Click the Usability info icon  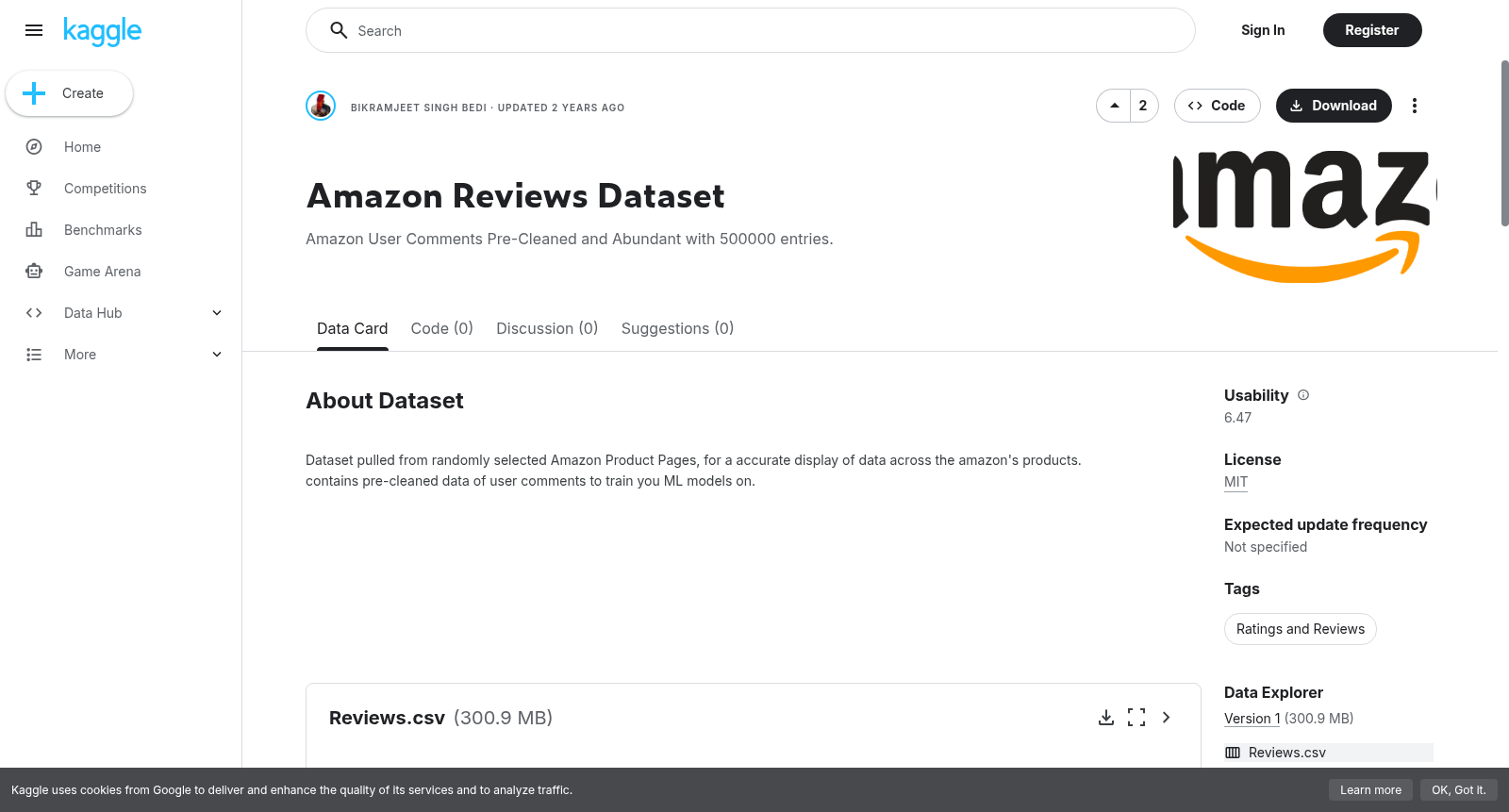pyautogui.click(x=1303, y=395)
